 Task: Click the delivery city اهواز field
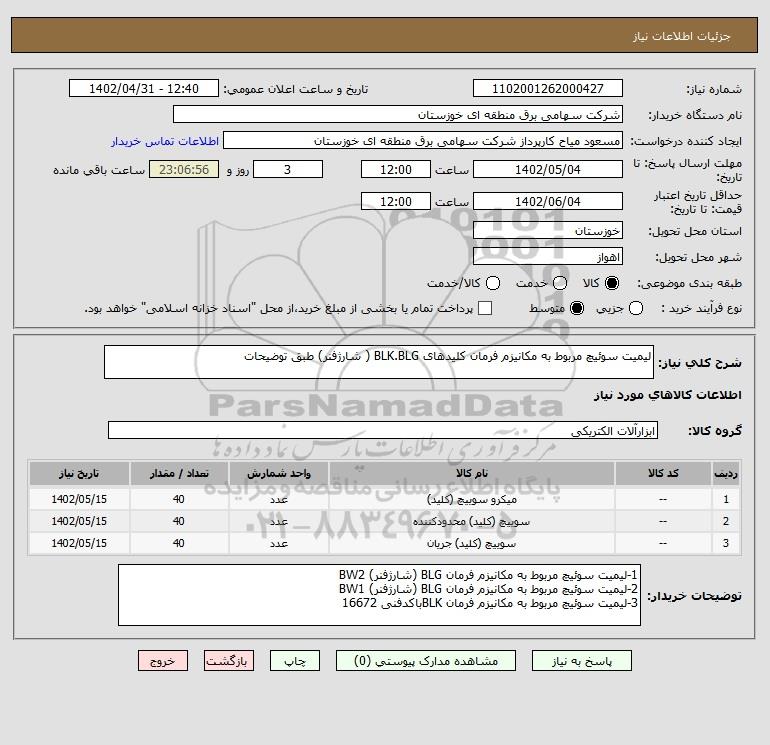point(548,256)
